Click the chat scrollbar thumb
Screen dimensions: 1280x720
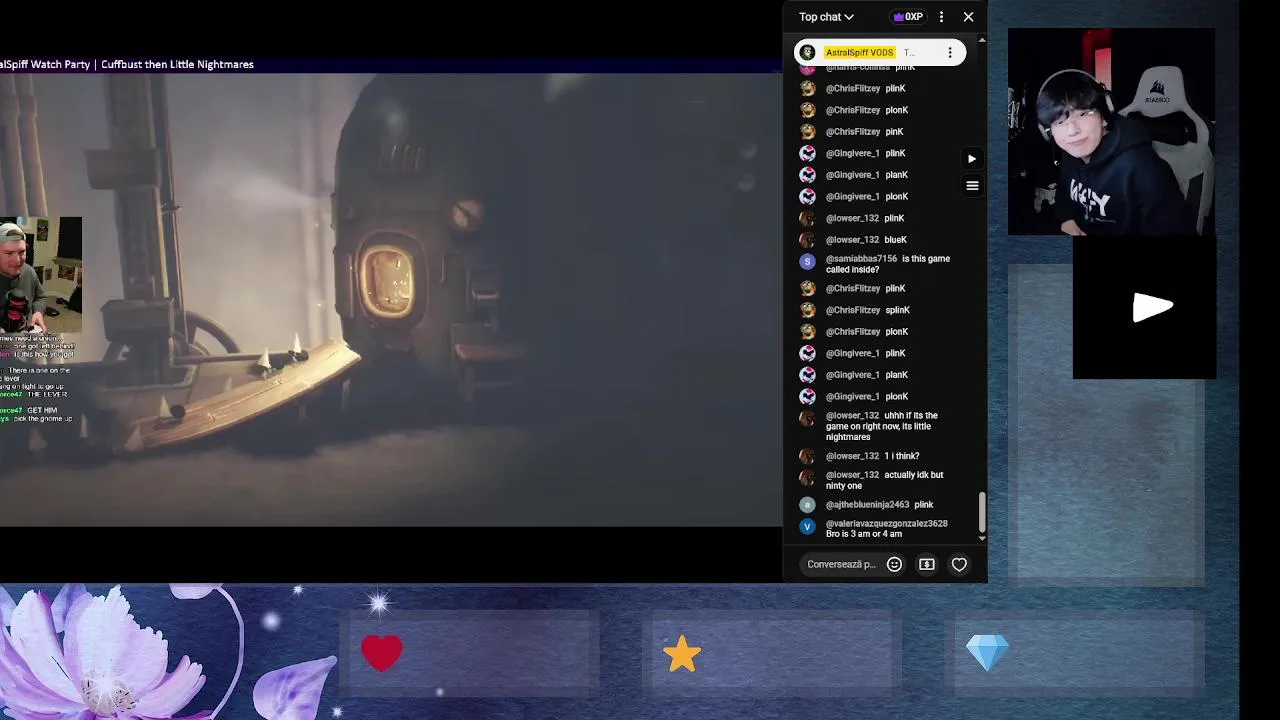tap(982, 512)
